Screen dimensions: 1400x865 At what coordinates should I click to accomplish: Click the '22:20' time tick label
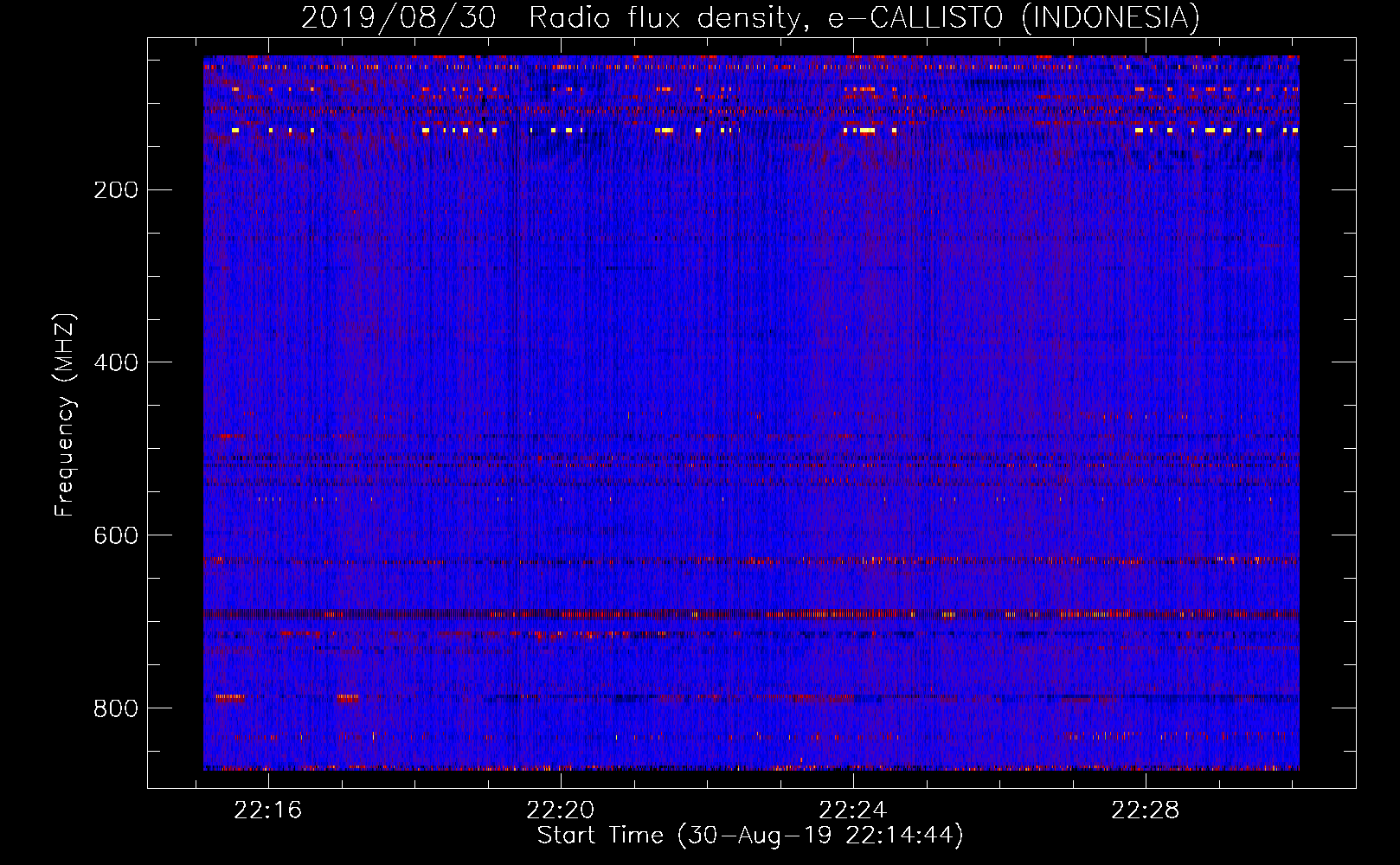click(x=561, y=811)
